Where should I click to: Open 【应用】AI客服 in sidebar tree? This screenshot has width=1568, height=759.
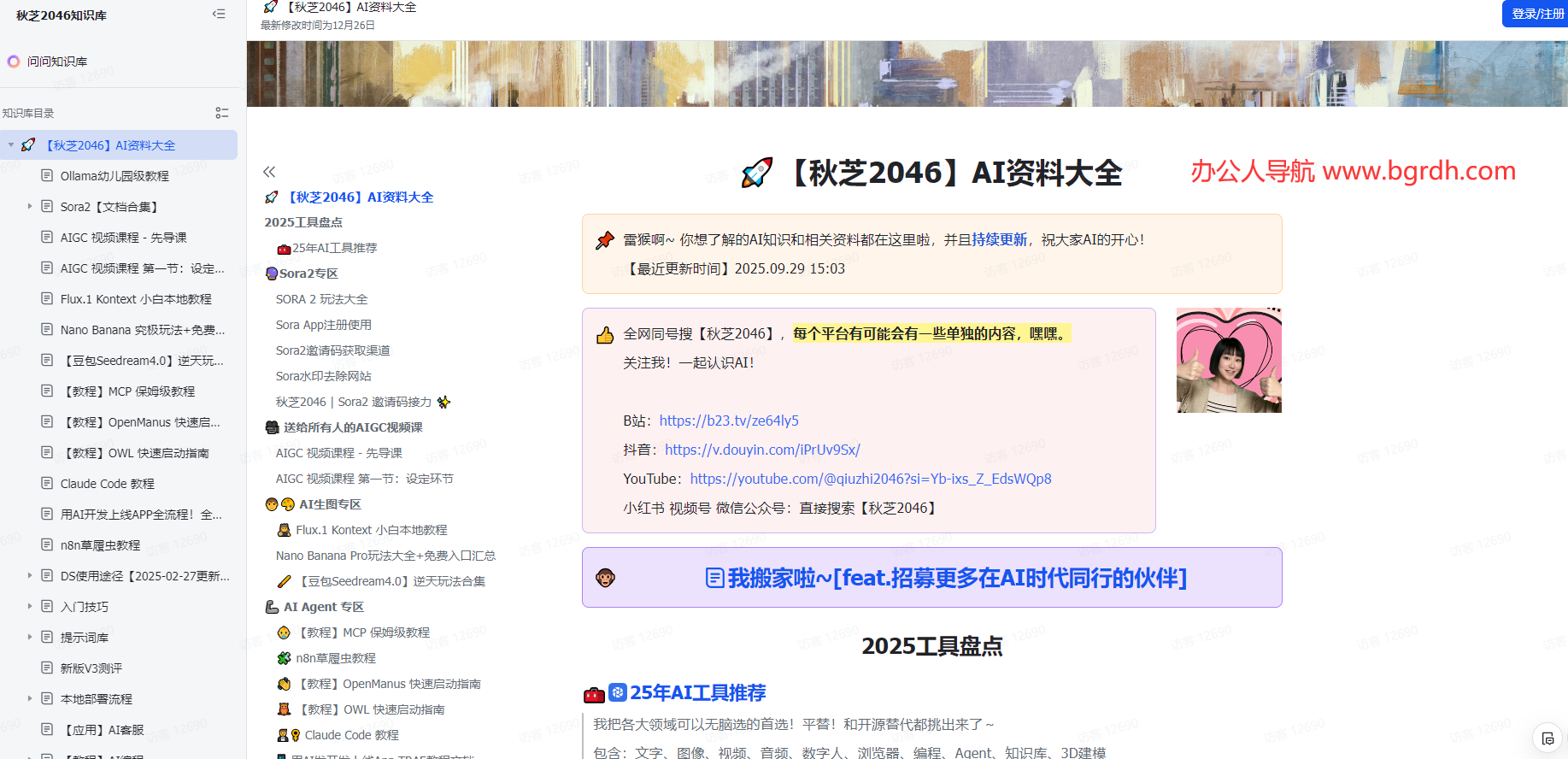tap(102, 730)
